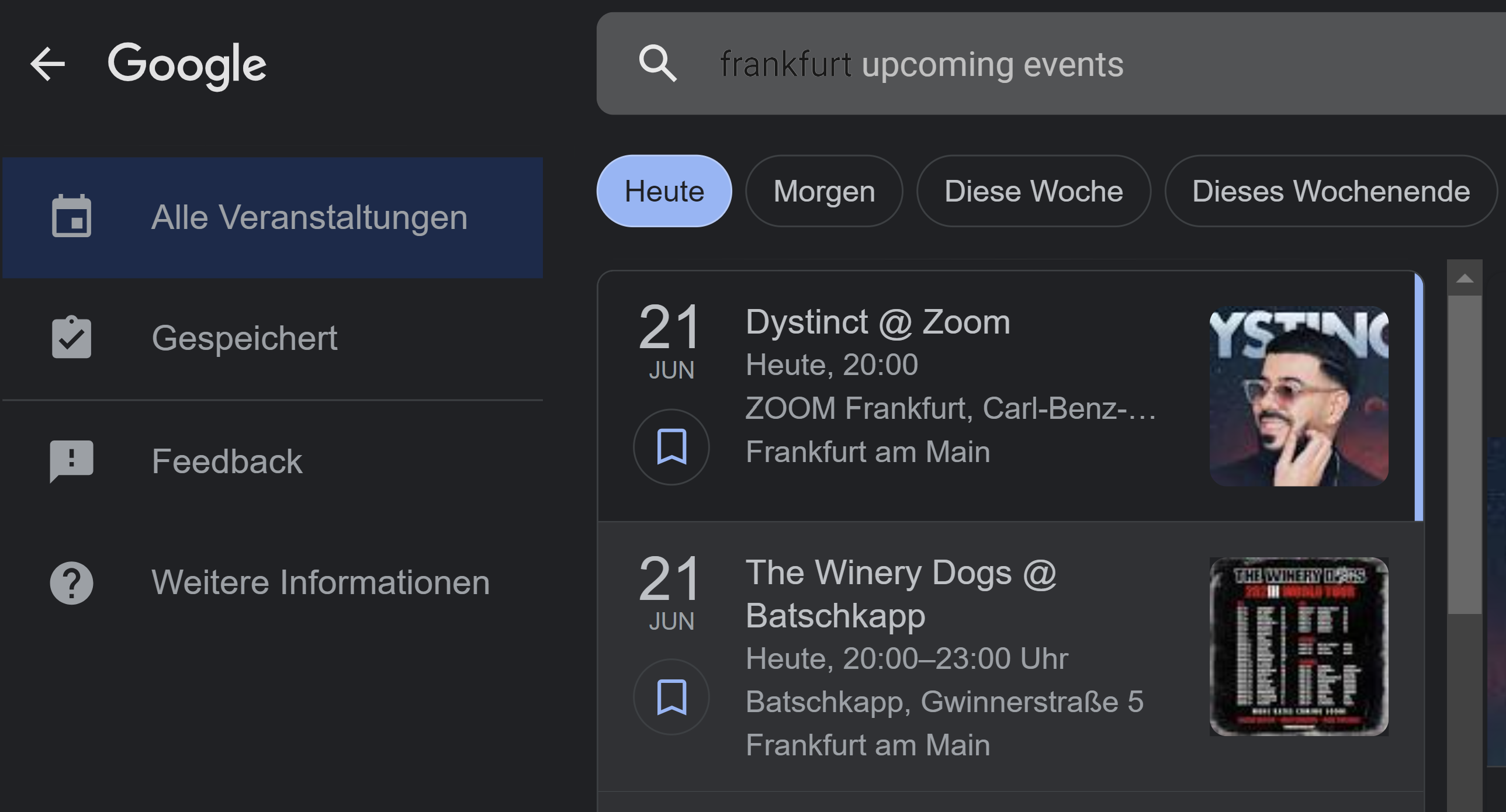This screenshot has width=1506, height=812.
Task: Click the calendar icon for Alle Veranstaltungen
Action: pyautogui.click(x=71, y=217)
